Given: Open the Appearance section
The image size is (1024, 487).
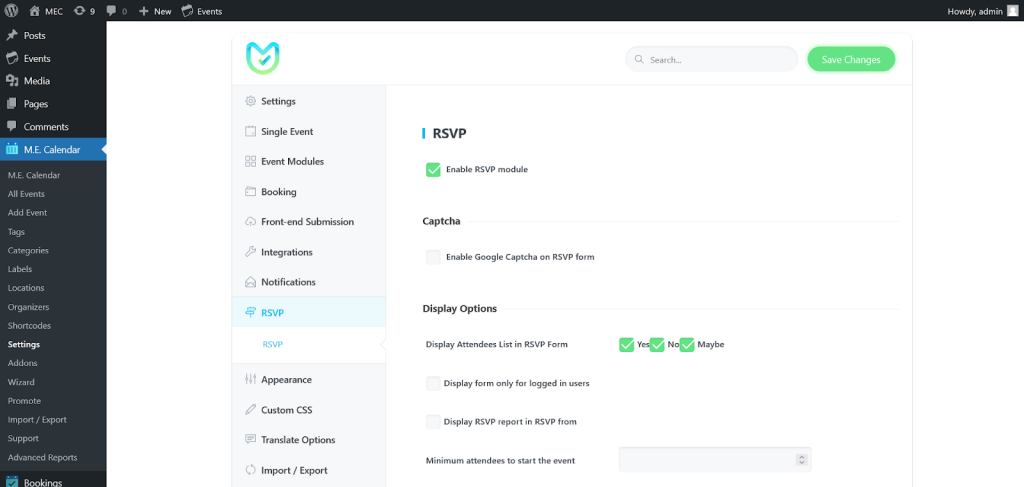Looking at the screenshot, I should (308, 379).
